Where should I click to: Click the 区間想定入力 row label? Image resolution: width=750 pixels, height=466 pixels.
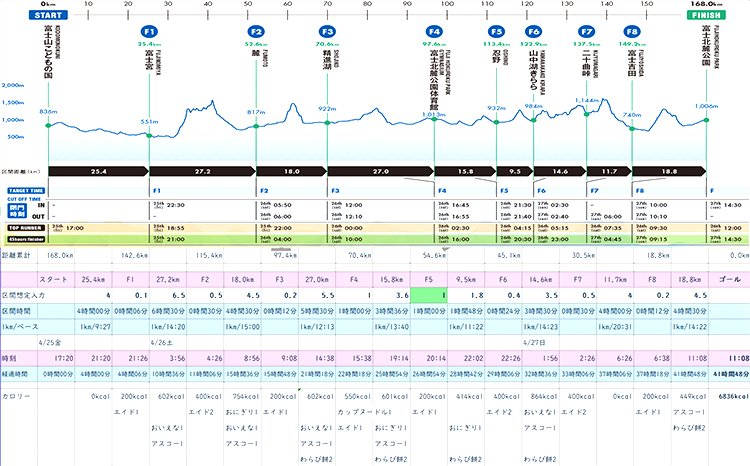23,295
